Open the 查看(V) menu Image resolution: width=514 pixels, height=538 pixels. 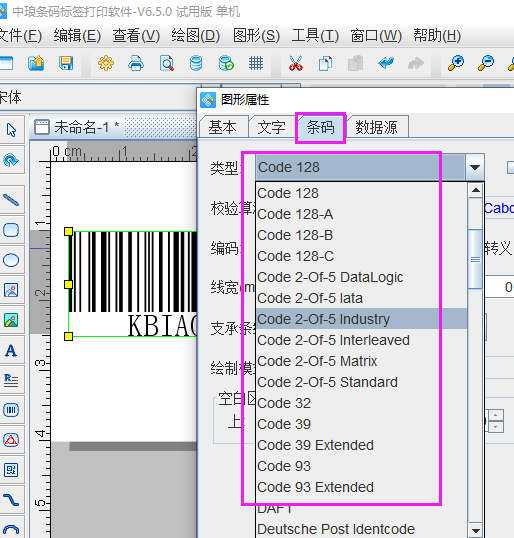click(136, 35)
